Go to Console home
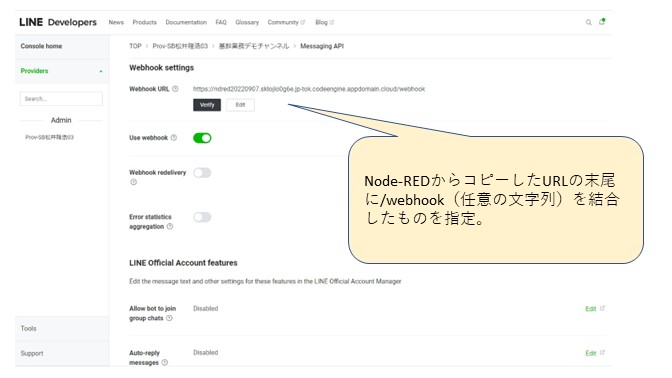The height and width of the screenshot is (378, 672). click(41, 46)
